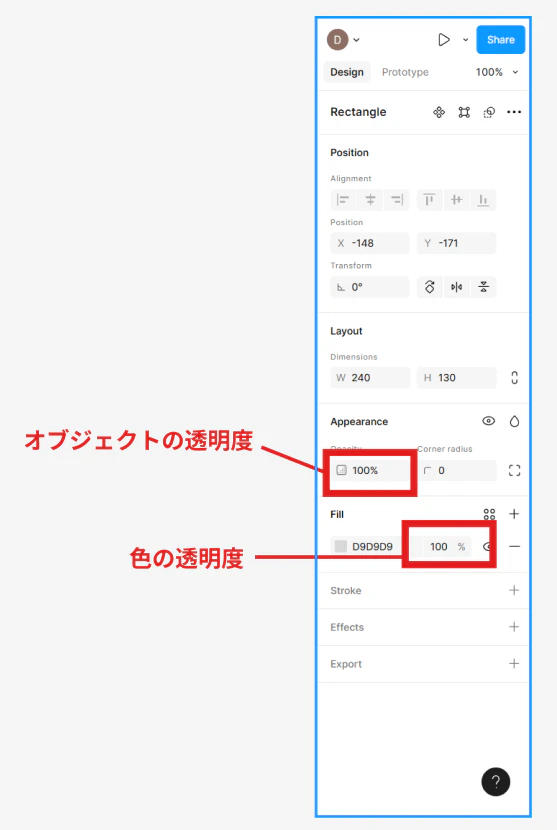Image resolution: width=557 pixels, height=830 pixels.
Task: Click the X position field -148
Action: [370, 243]
